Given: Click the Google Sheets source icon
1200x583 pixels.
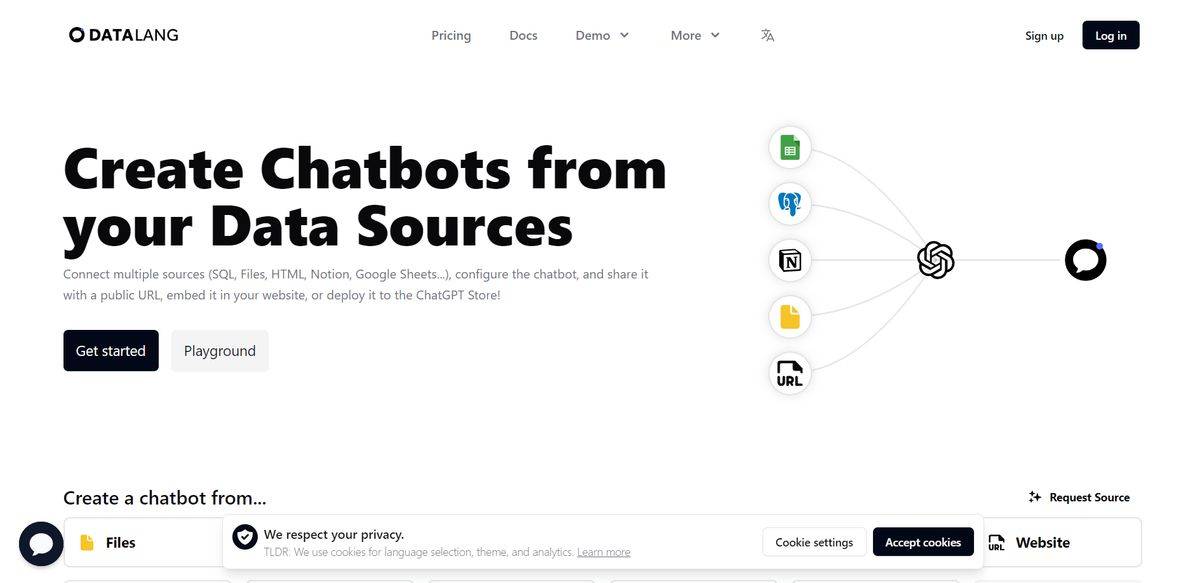Looking at the screenshot, I should (x=789, y=149).
